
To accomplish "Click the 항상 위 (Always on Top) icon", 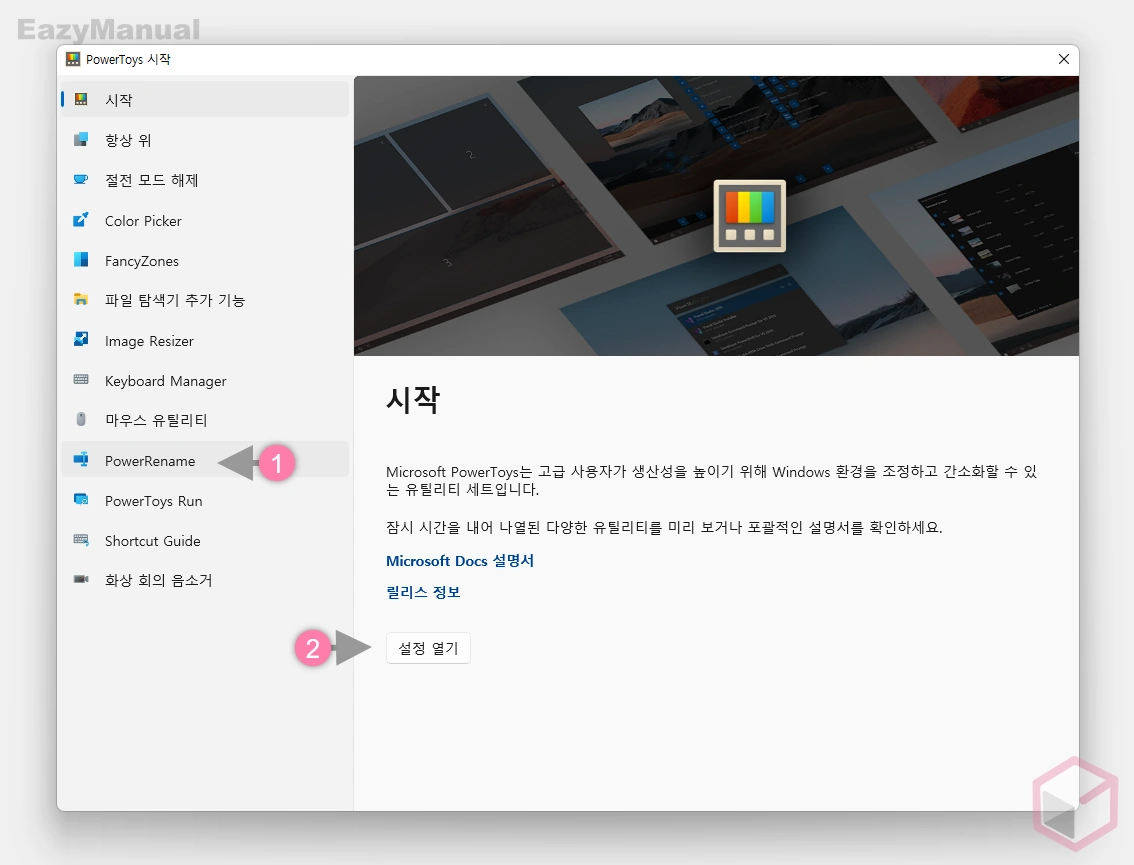I will point(81,139).
